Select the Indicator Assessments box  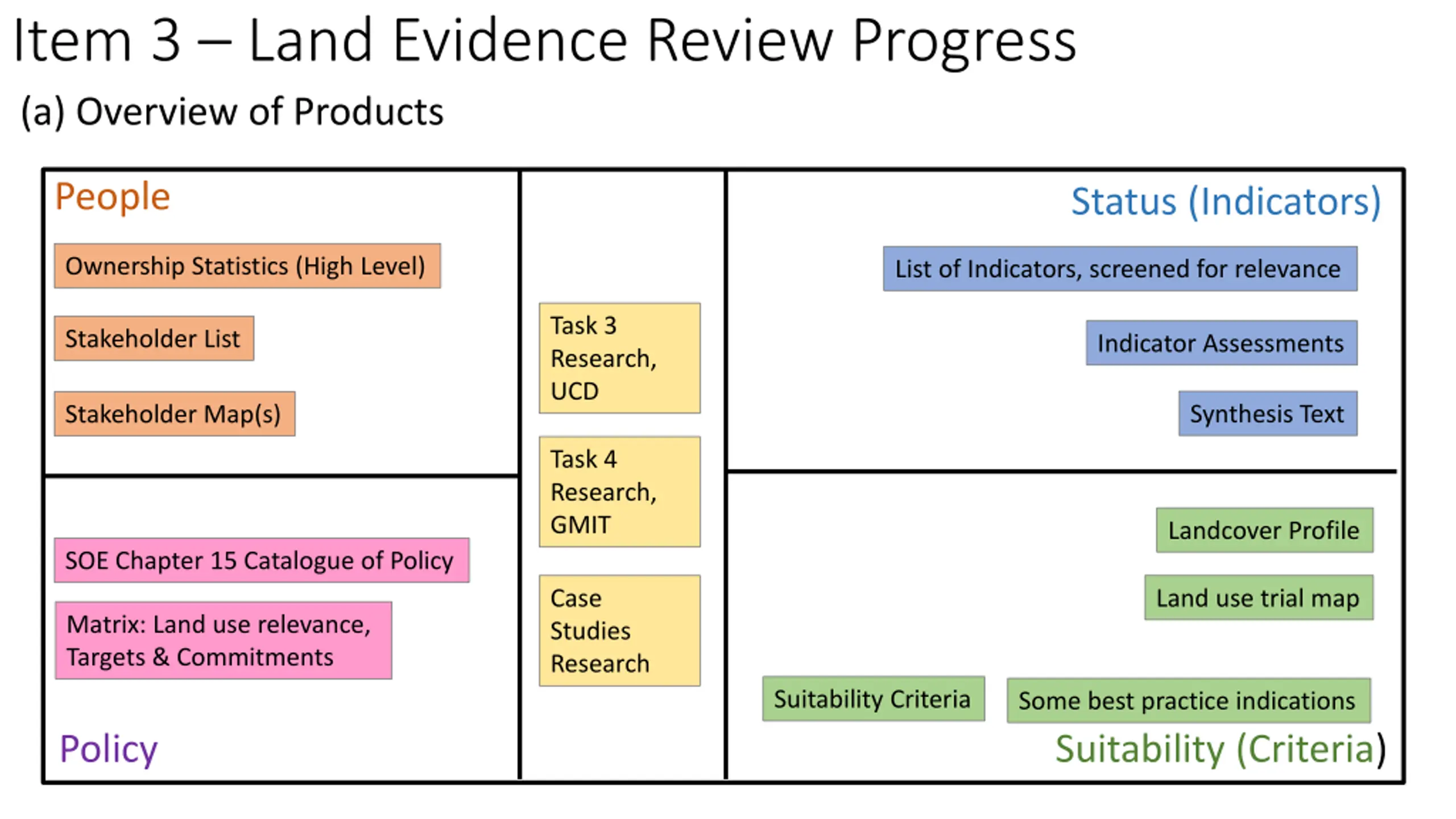[x=1221, y=343]
